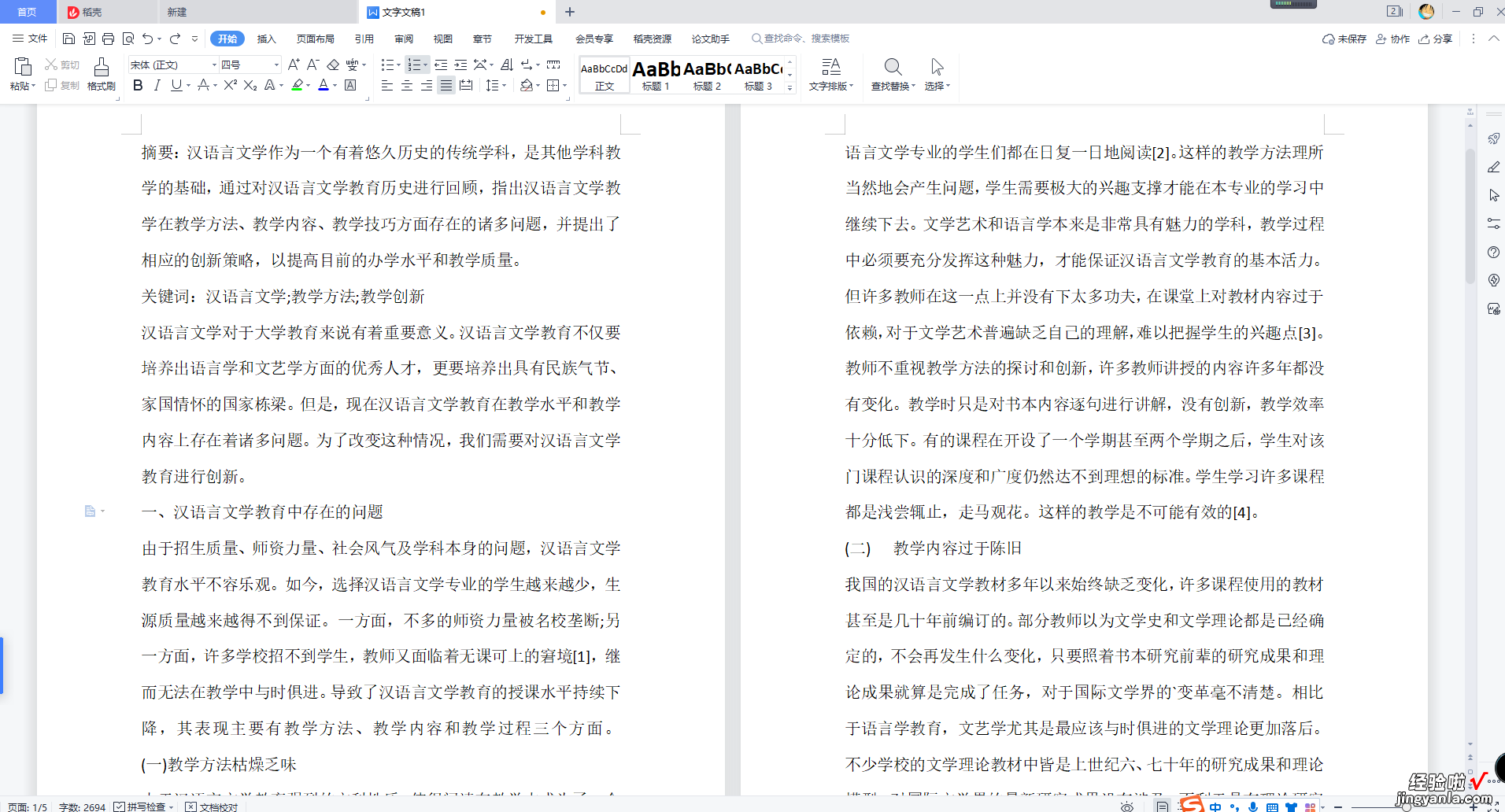Align text right
This screenshot has height=812, width=1505.
click(427, 85)
